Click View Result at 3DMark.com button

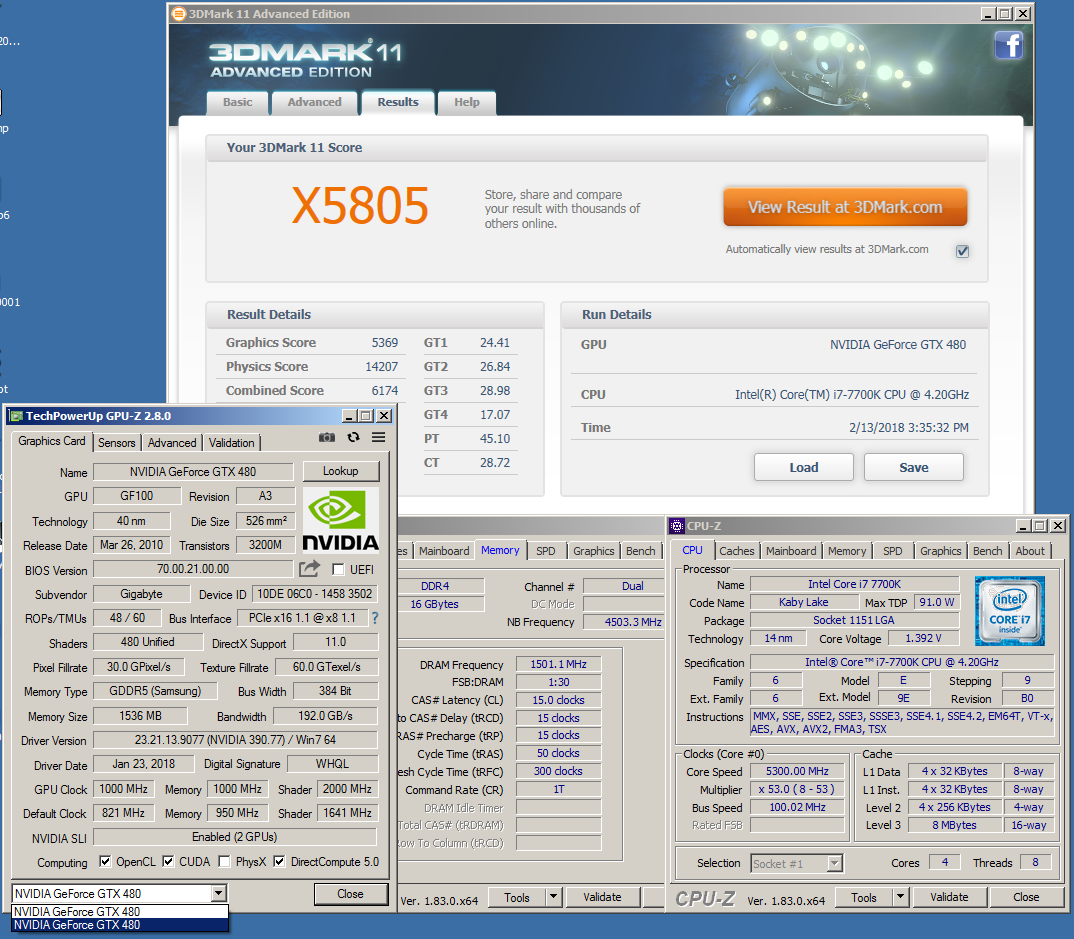[845, 207]
